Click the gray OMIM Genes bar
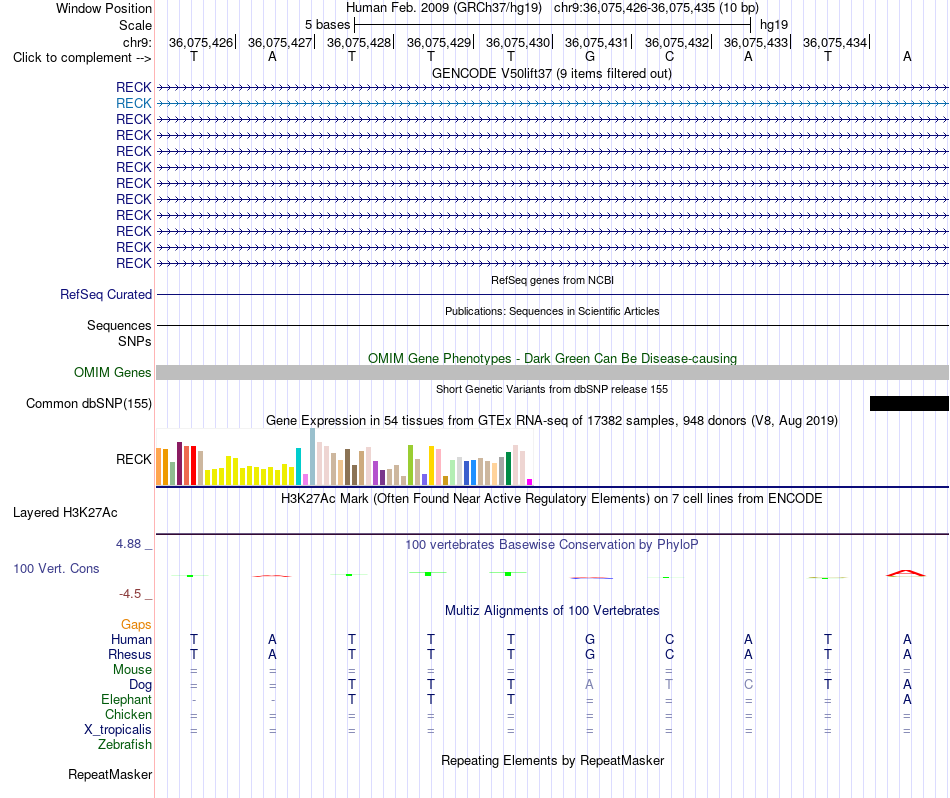 tap(552, 373)
